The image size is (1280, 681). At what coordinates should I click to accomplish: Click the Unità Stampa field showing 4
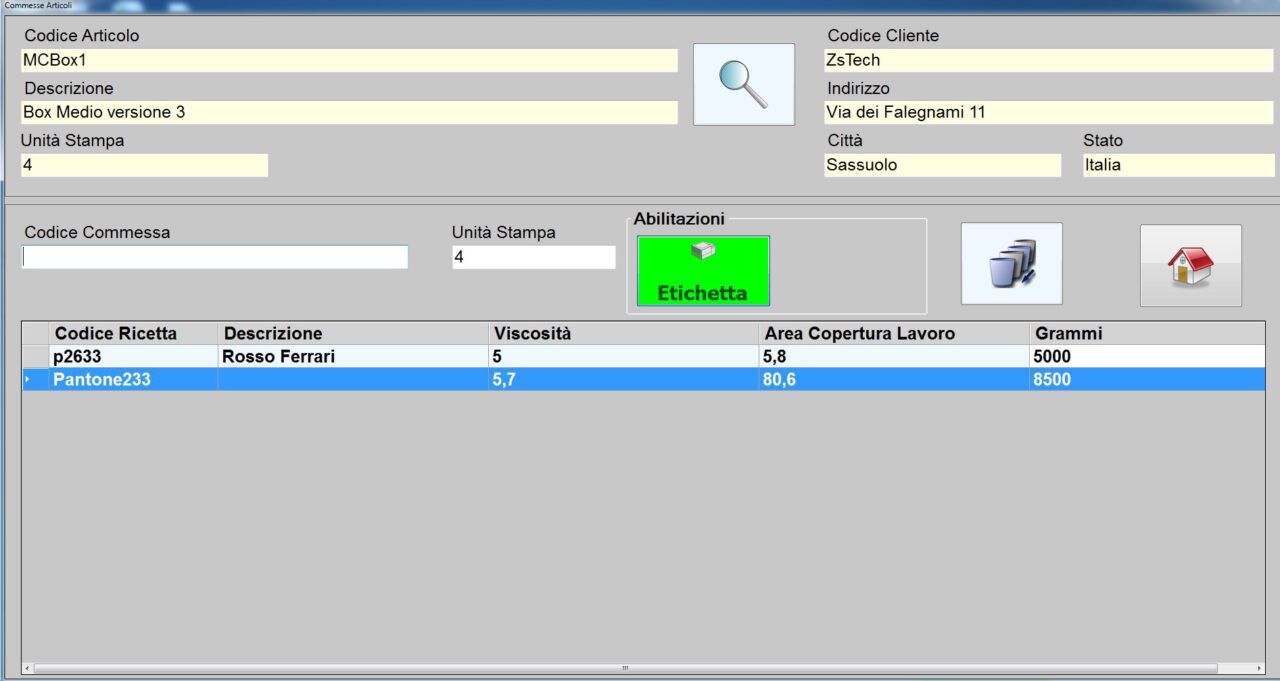(533, 257)
